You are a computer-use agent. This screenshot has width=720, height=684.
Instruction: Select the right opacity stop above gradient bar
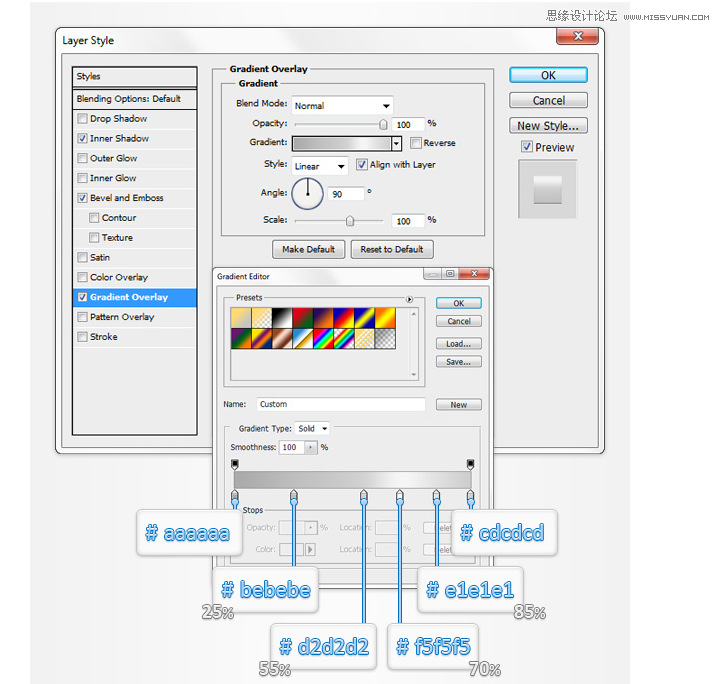click(470, 464)
